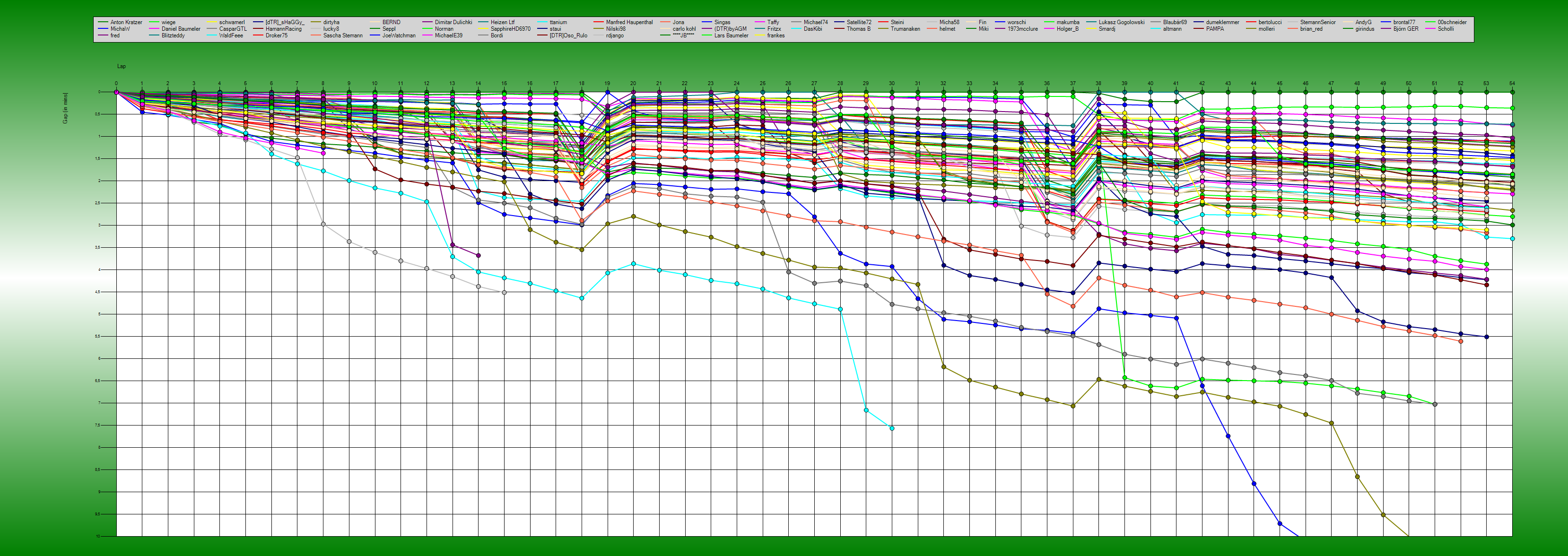The width and height of the screenshot is (1568, 556).
Task: Click the staui legend entry
Action: click(555, 29)
